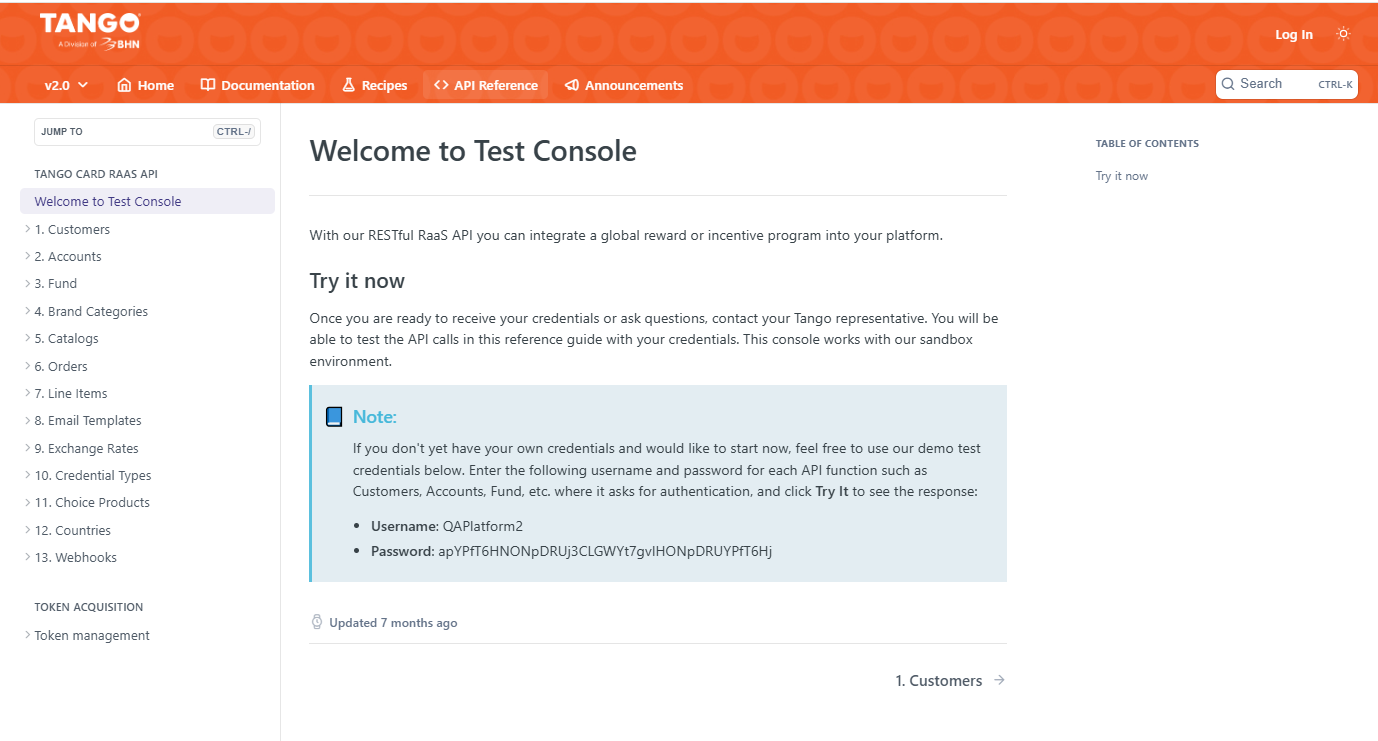Expand the 9. Exchange Rates chevron
The width and height of the screenshot is (1378, 741).
coord(27,448)
